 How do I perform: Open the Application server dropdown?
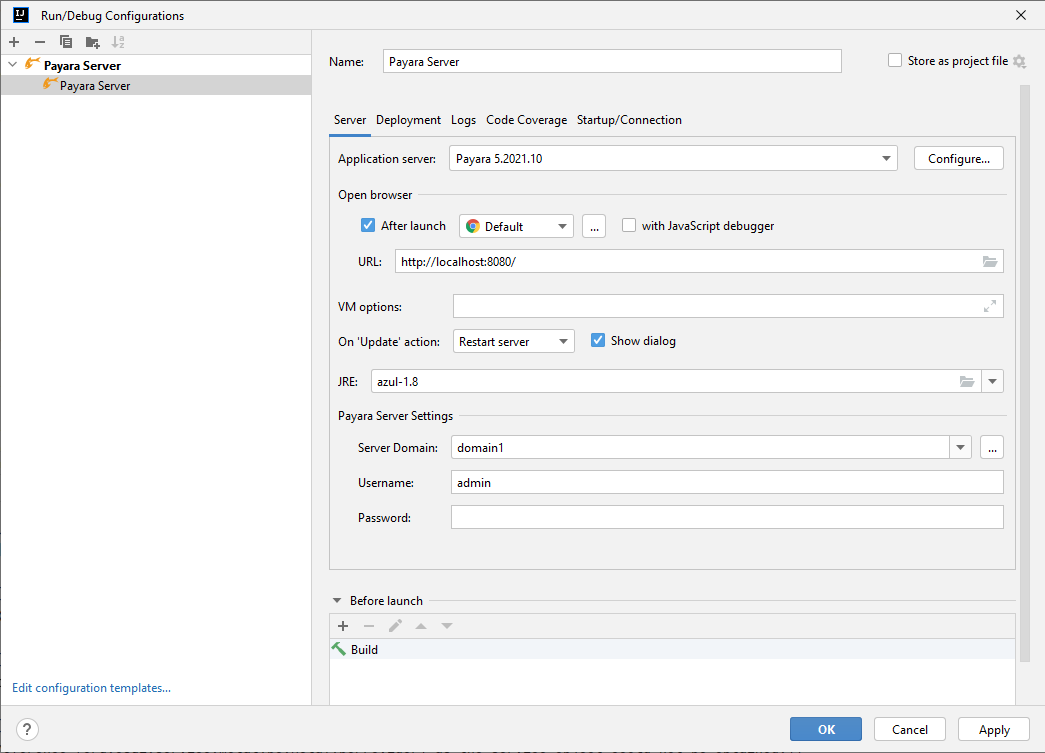point(886,159)
